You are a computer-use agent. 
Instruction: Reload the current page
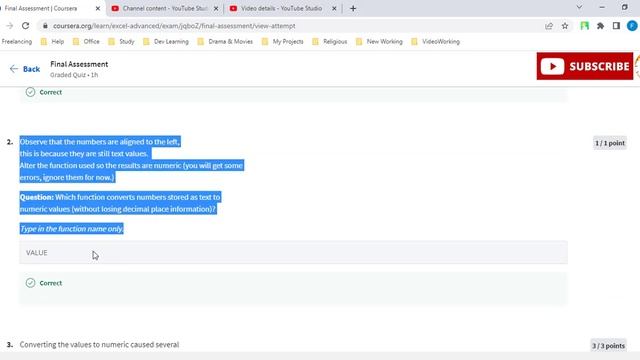click(25, 26)
